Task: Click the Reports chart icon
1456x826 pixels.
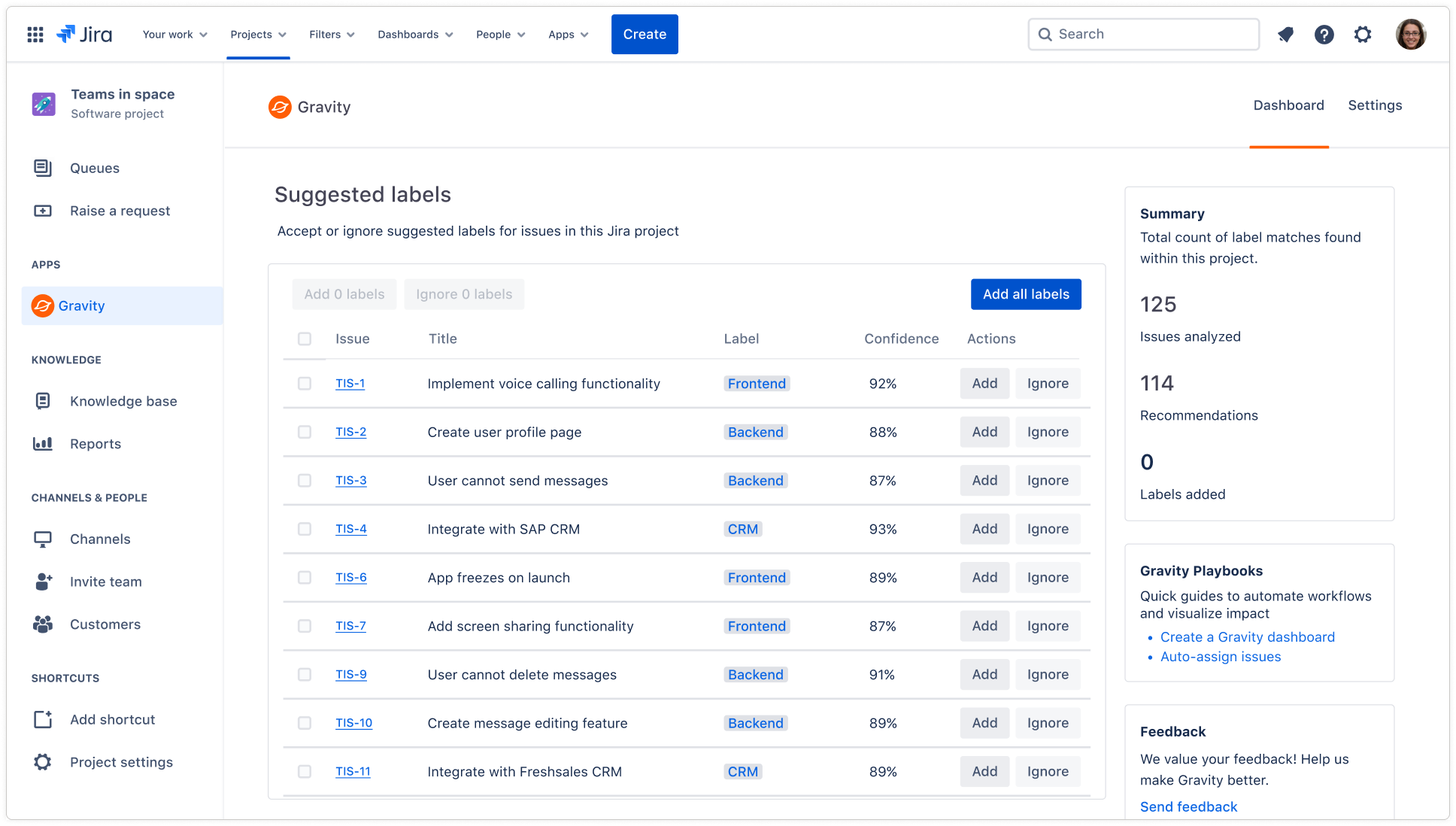Action: (43, 444)
